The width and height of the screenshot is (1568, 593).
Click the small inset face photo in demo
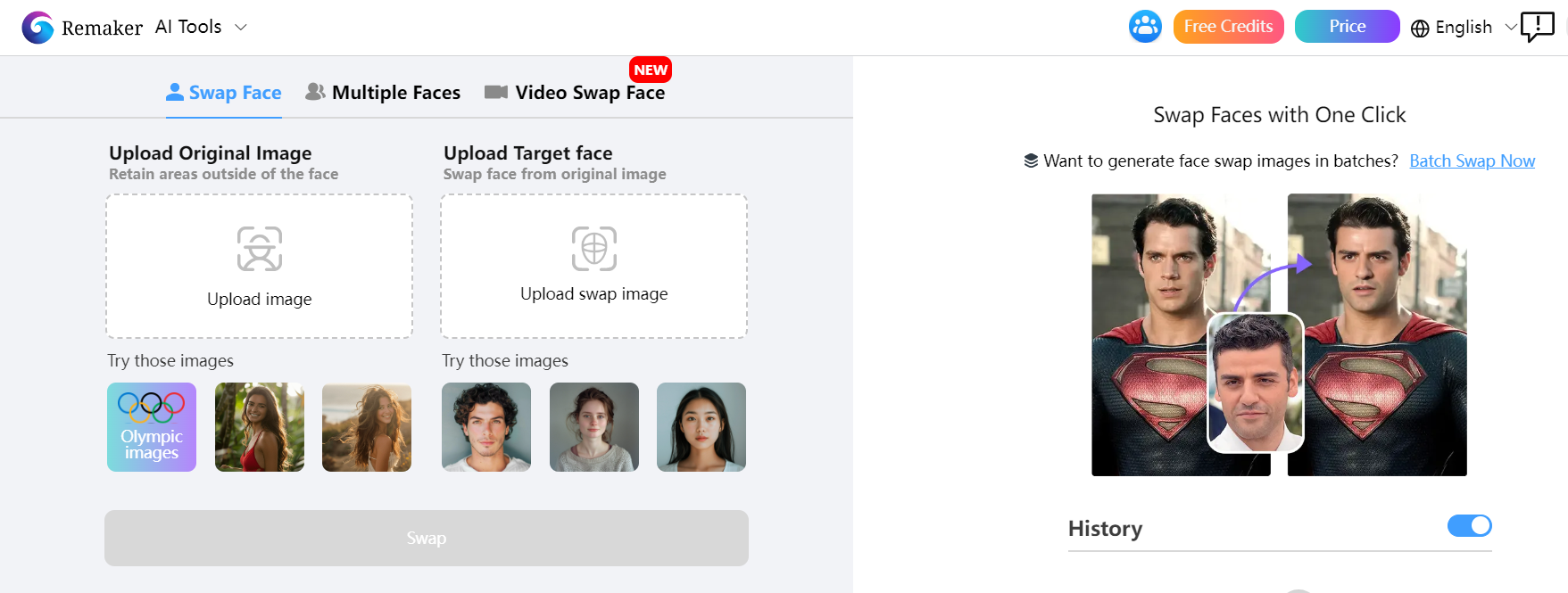[x=1256, y=382]
